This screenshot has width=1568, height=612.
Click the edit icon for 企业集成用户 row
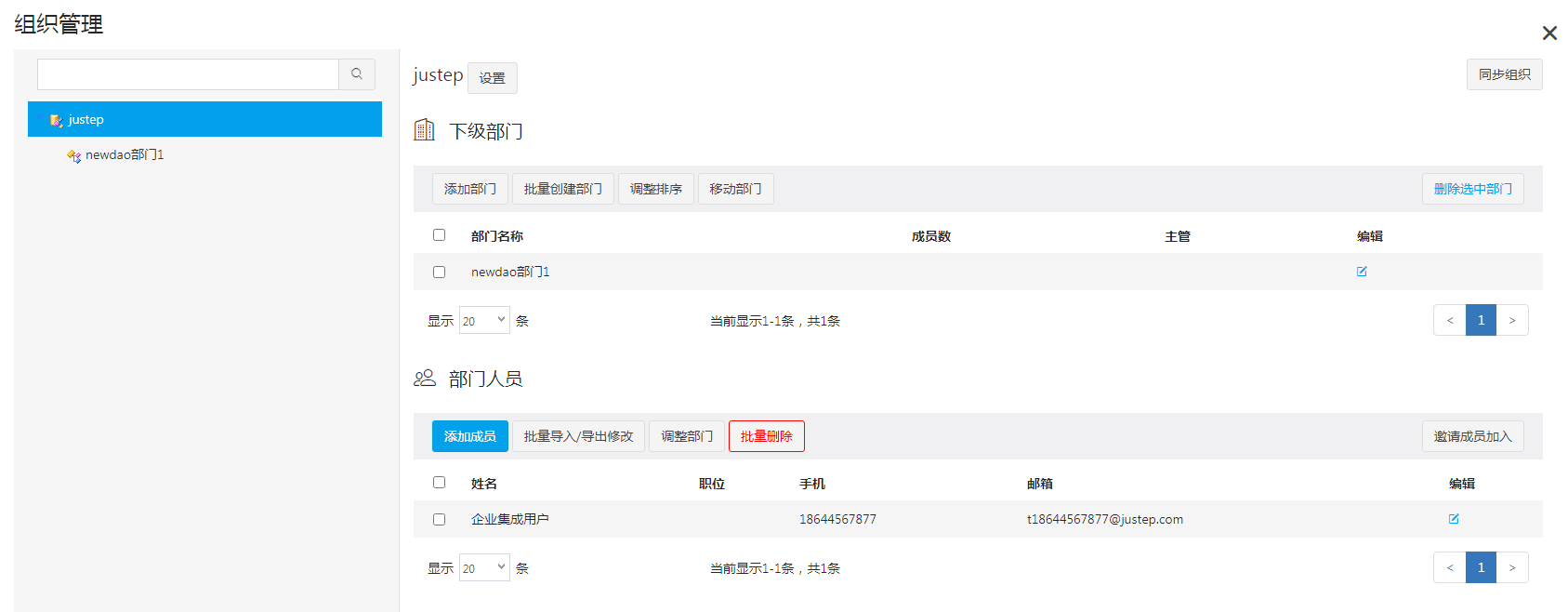coord(1454,519)
